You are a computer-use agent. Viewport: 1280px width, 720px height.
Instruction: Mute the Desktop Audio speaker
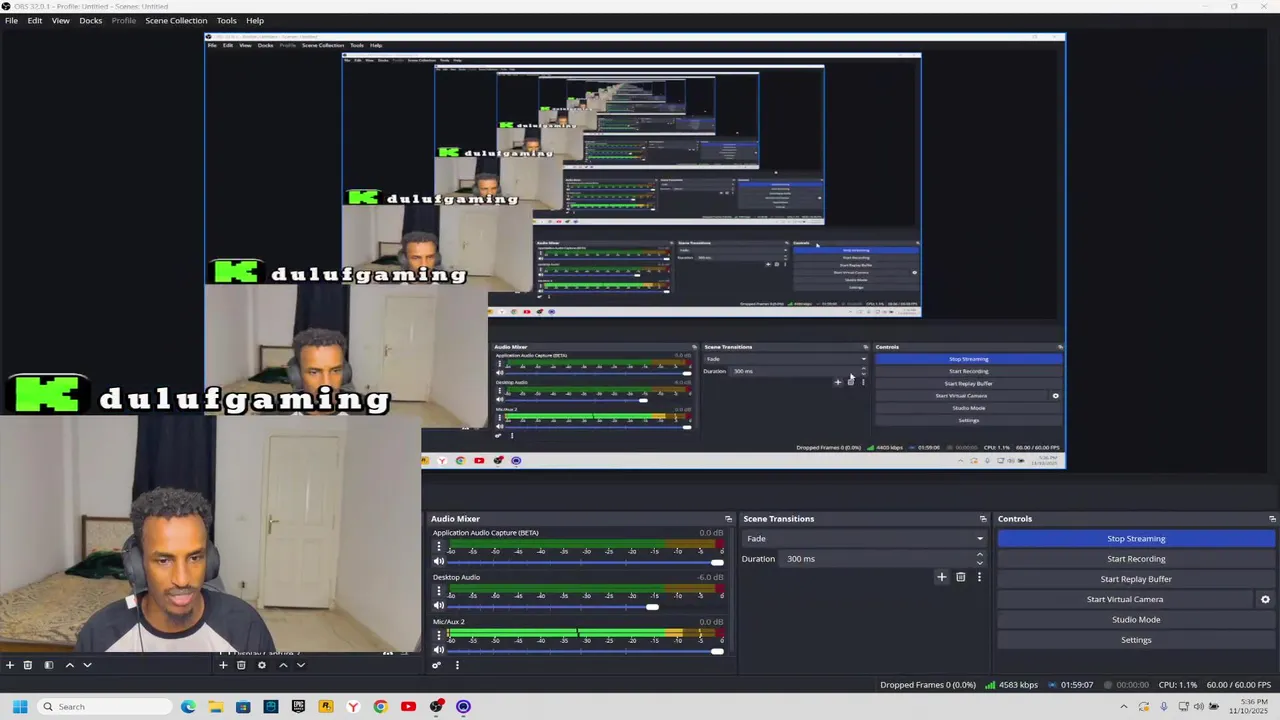coord(438,606)
